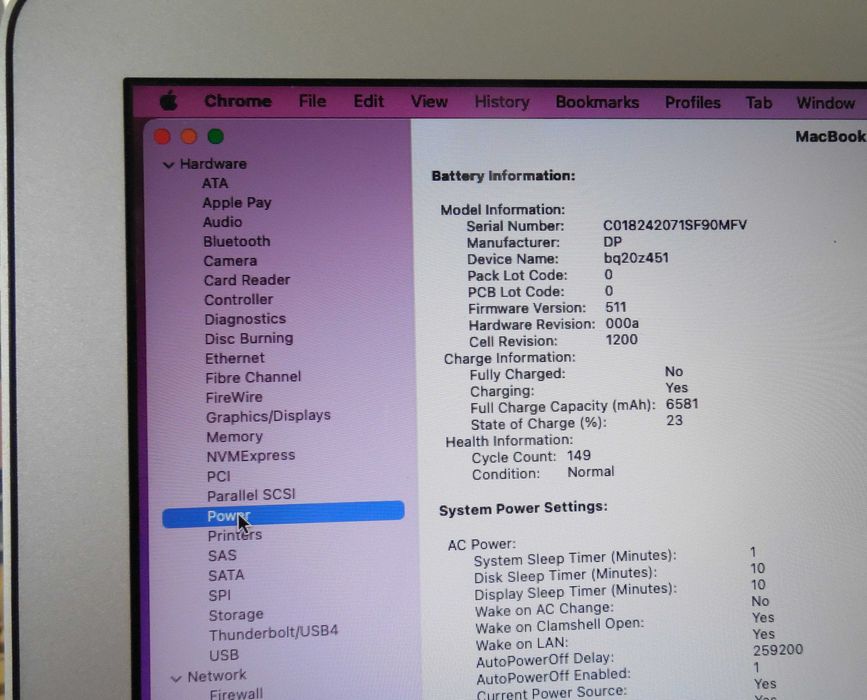Minimize window with the orange button
867x700 pixels.
coord(189,137)
